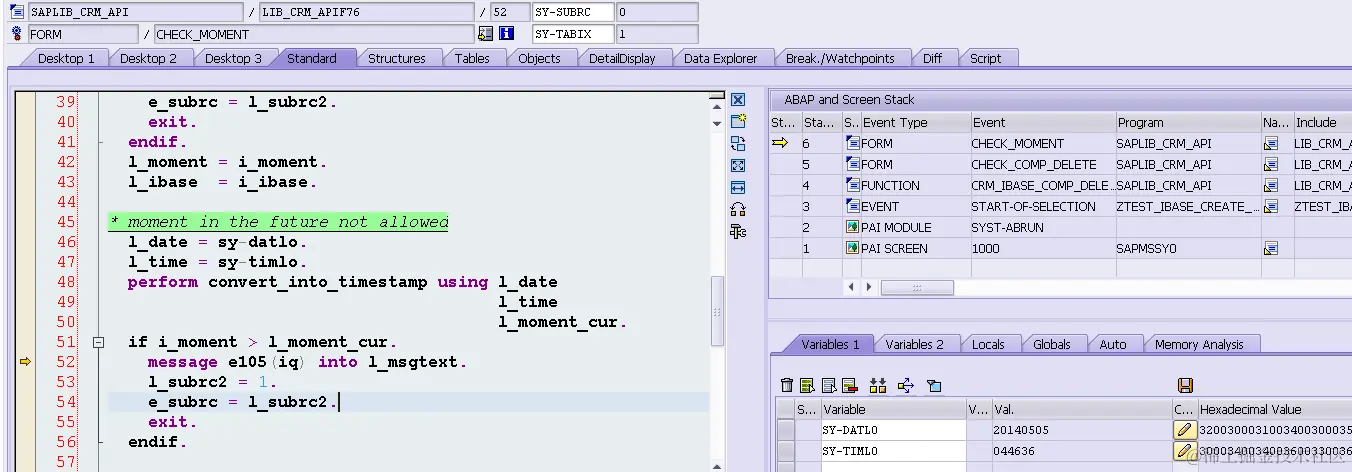Click the floppy disk save icon

click(1186, 385)
